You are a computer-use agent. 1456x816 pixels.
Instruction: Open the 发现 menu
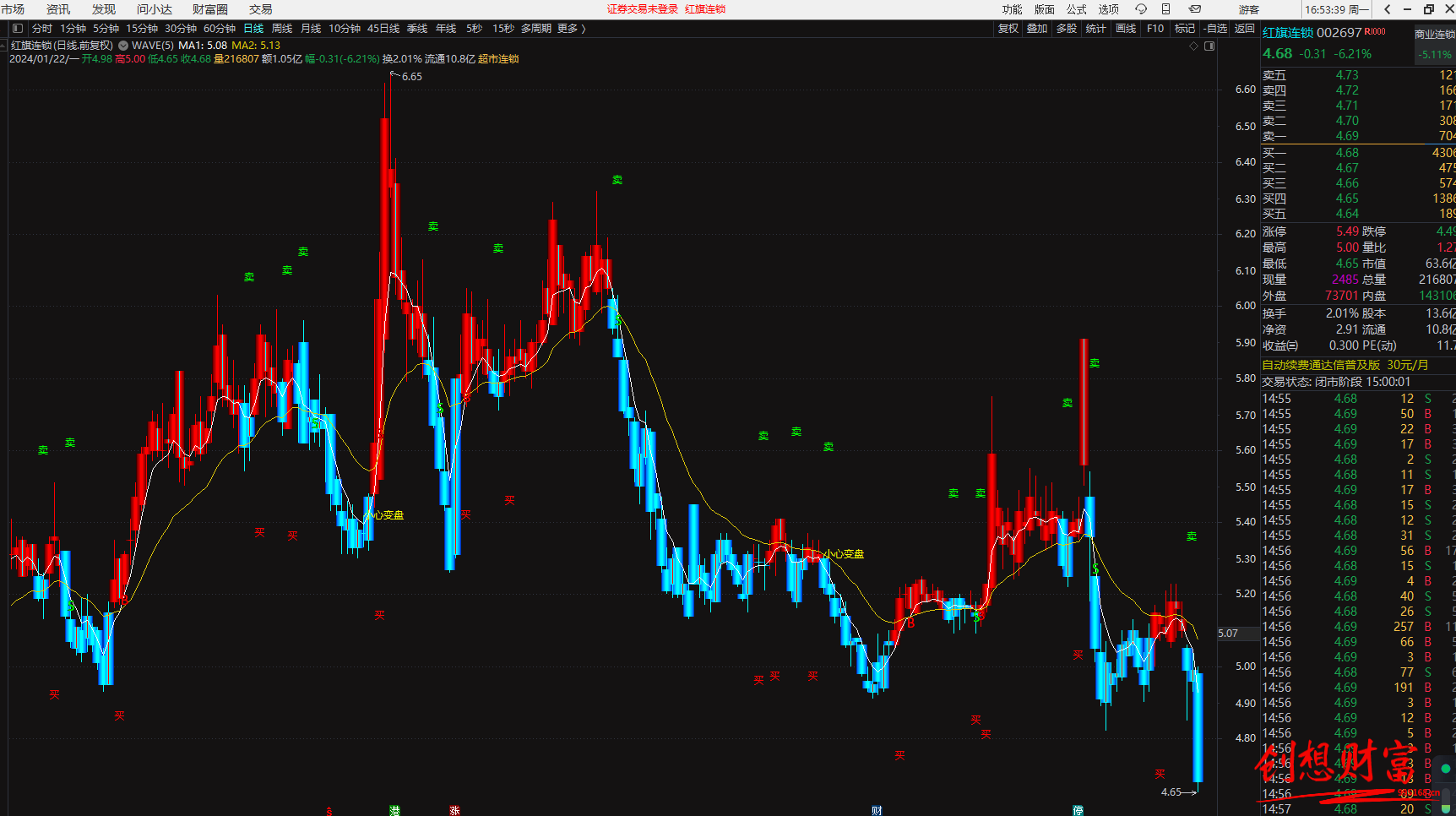pos(104,9)
